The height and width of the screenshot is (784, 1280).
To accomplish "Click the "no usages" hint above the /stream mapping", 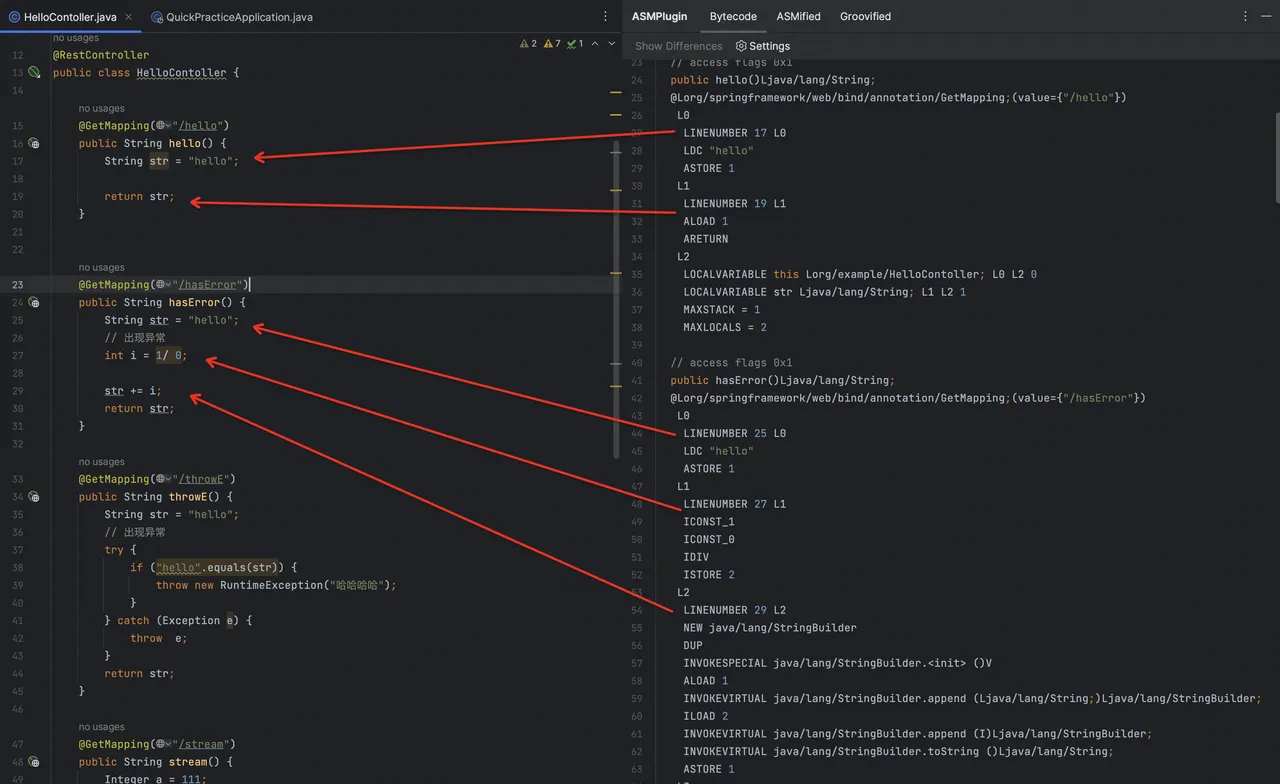I will pyautogui.click(x=101, y=727).
